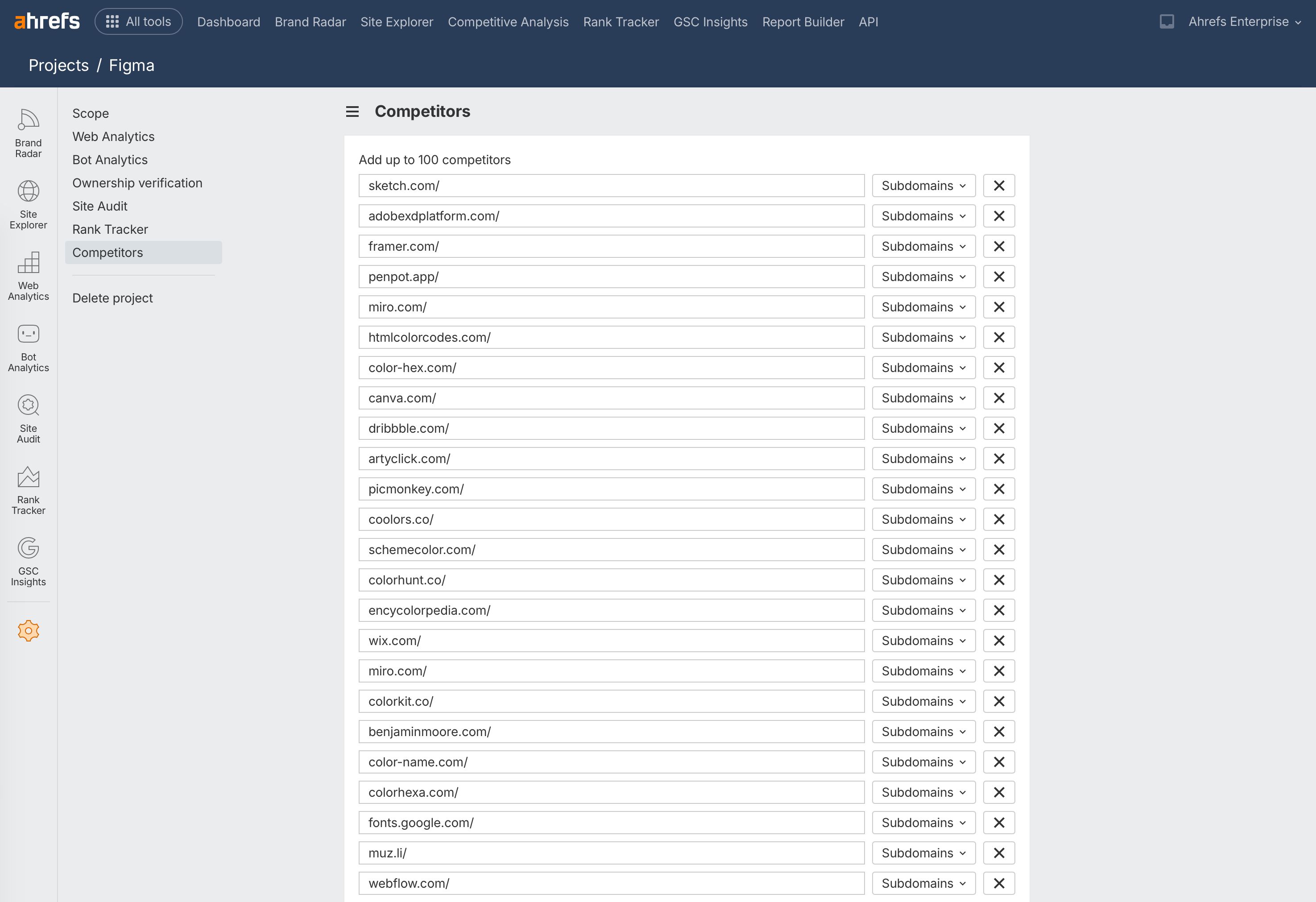Open Subdomains dropdown for benjaminmoore.com
Screen dimensions: 1316x902
(923, 732)
